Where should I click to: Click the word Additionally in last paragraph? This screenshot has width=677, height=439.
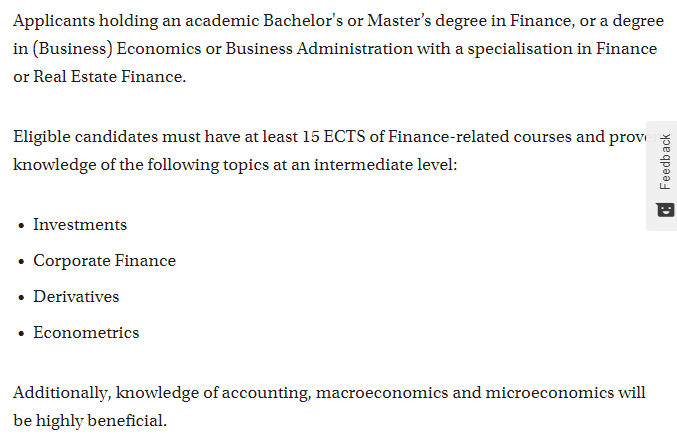pyautogui.click(x=62, y=393)
